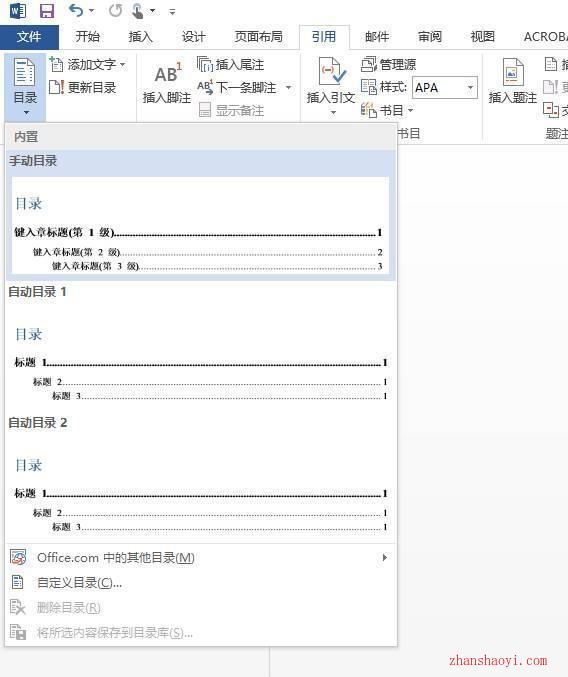This screenshot has width=568, height=677.
Task: Click the Update Table of Contents icon
Action: (x=57, y=88)
